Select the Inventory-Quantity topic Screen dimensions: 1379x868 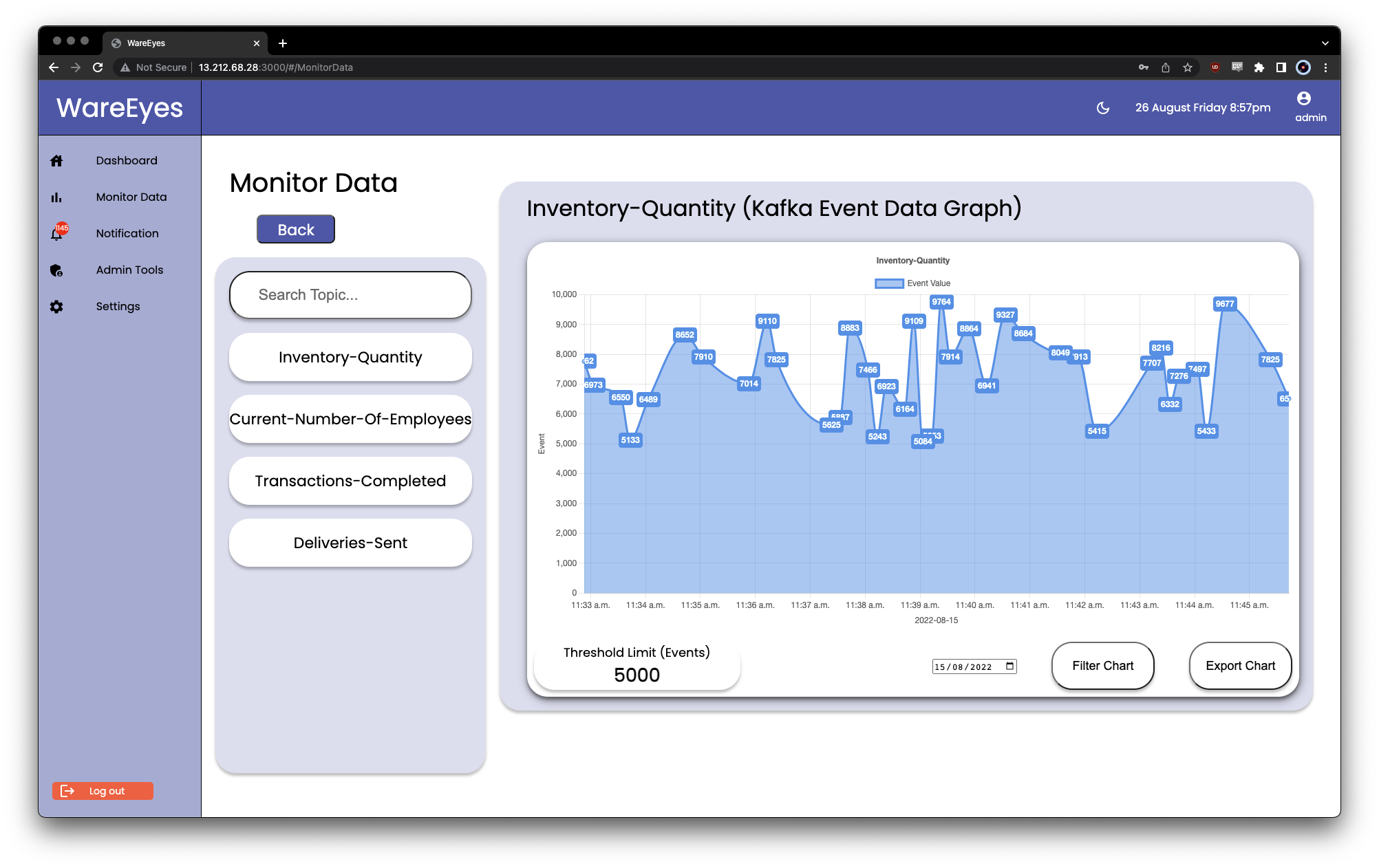pos(350,358)
